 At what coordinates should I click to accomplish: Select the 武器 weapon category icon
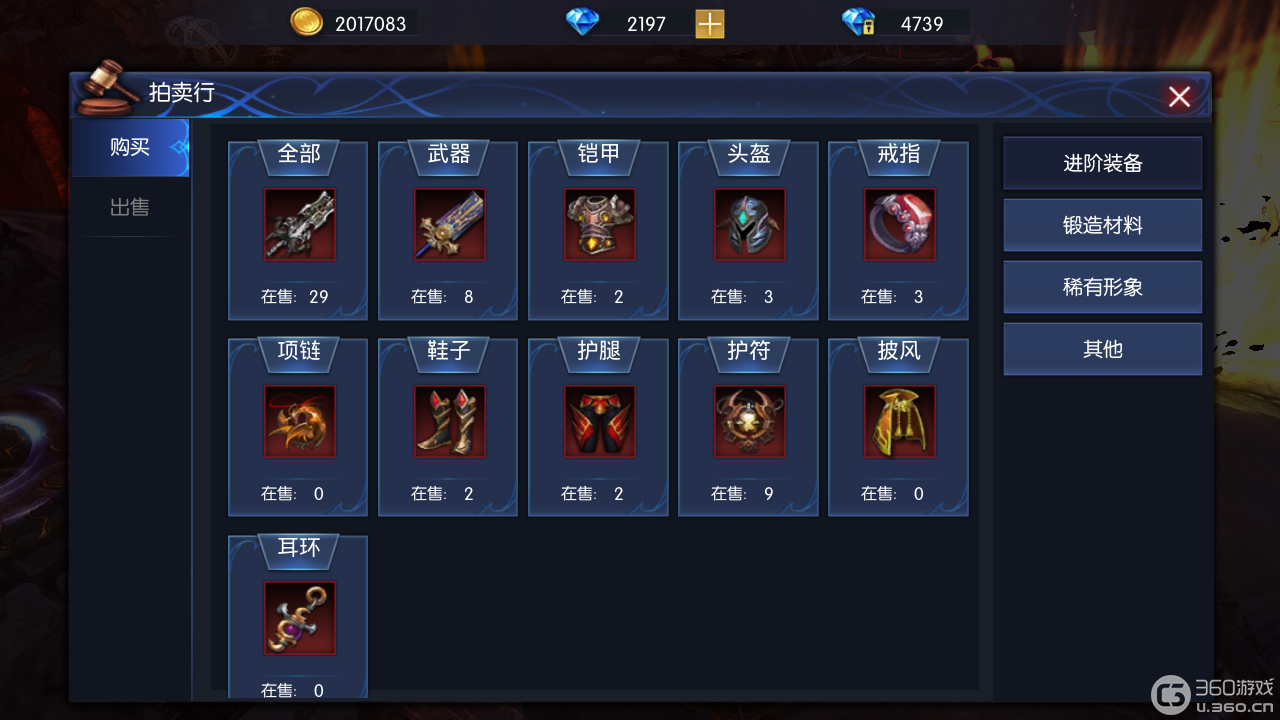449,225
